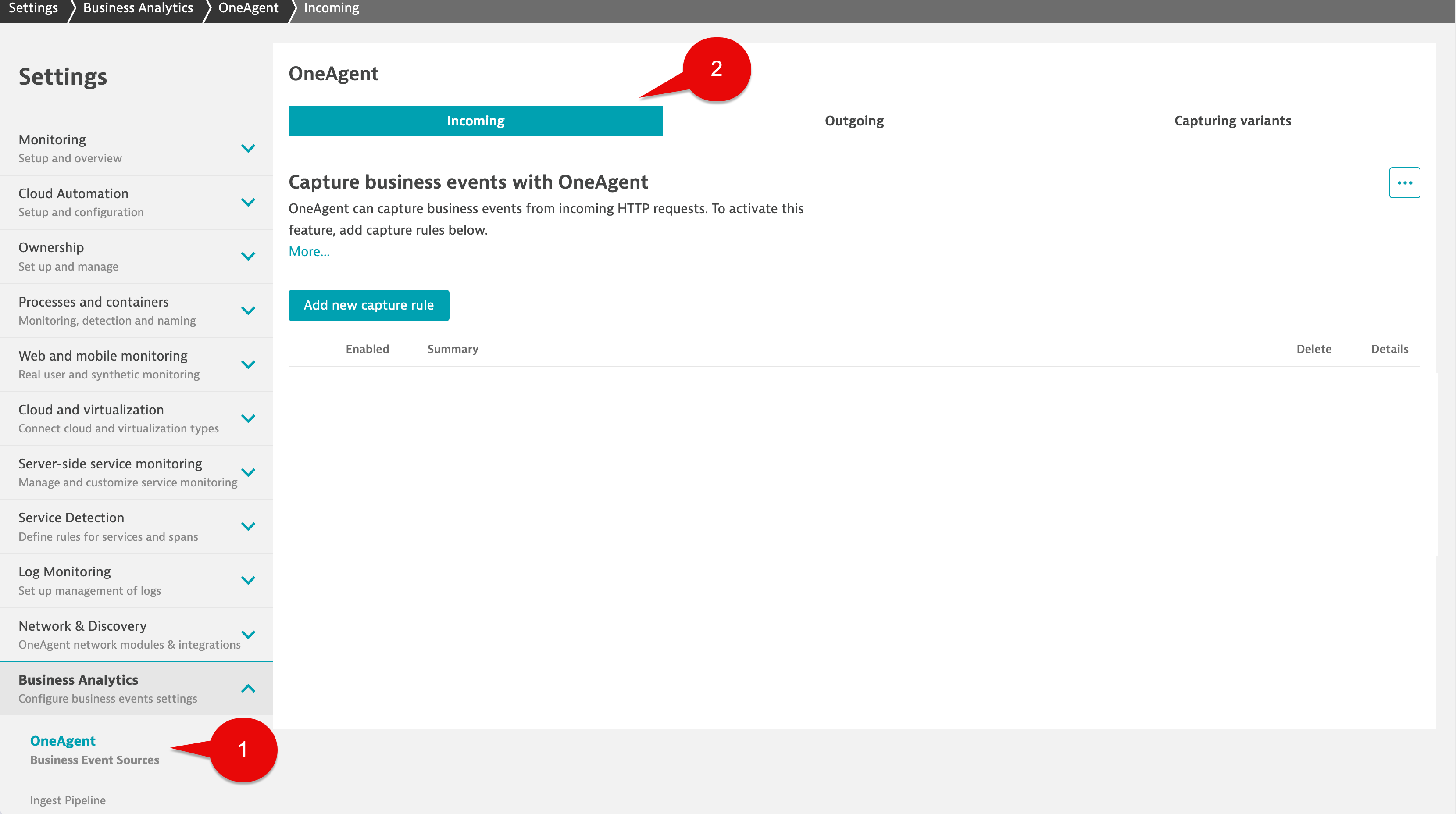Select 'Define rules for services and spans' text
The width and height of the screenshot is (1456, 814).
[x=108, y=536]
